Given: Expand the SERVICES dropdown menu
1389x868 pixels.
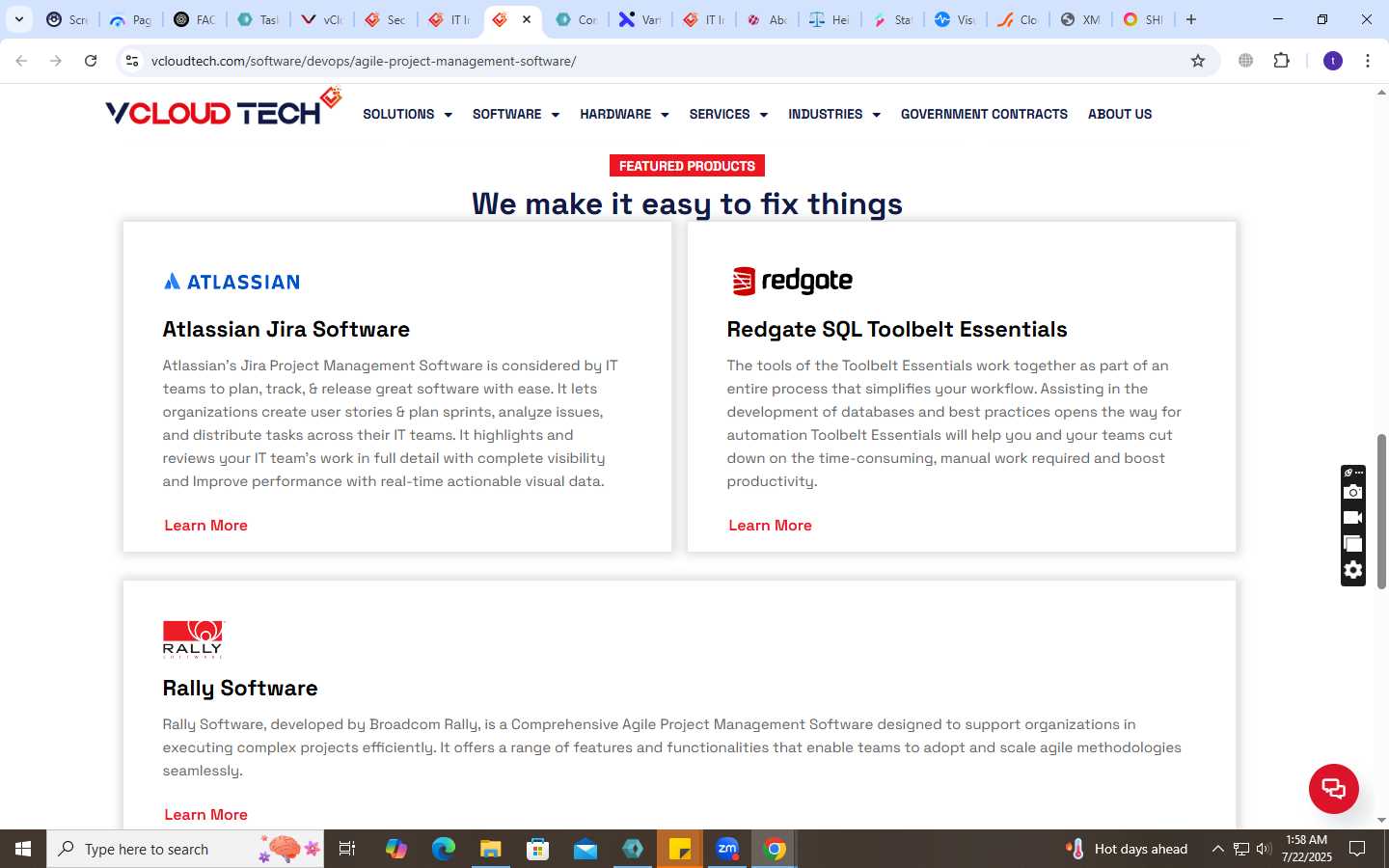Looking at the screenshot, I should click(x=728, y=114).
